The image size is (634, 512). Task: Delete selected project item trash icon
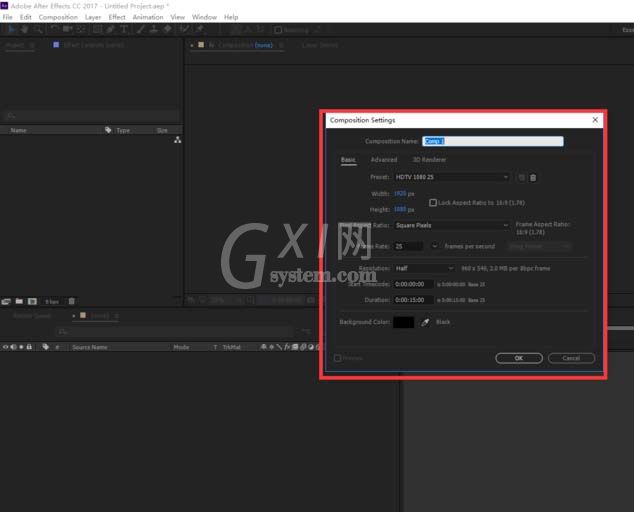click(x=72, y=301)
